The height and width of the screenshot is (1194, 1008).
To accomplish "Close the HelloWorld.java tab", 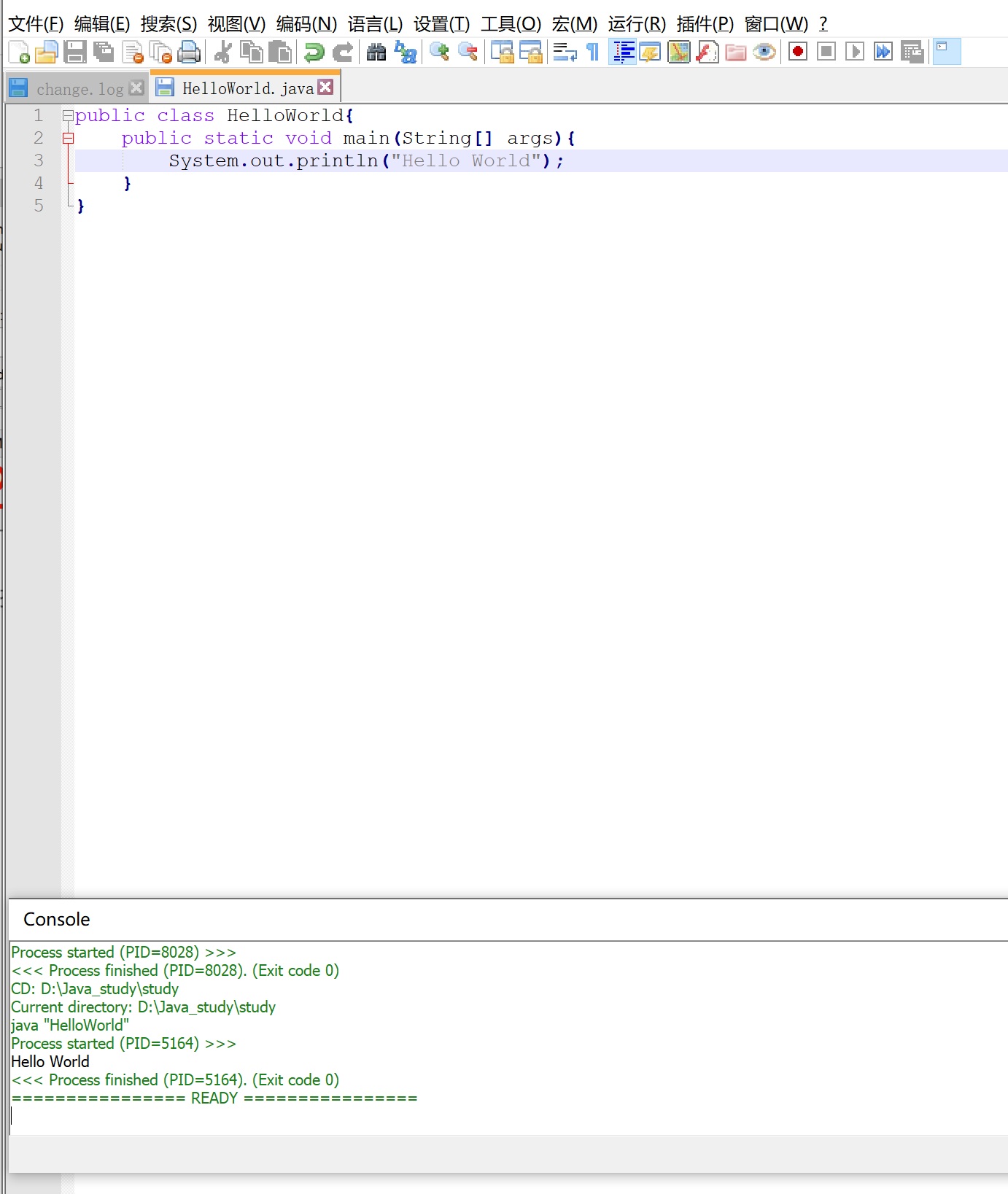I will [326, 87].
